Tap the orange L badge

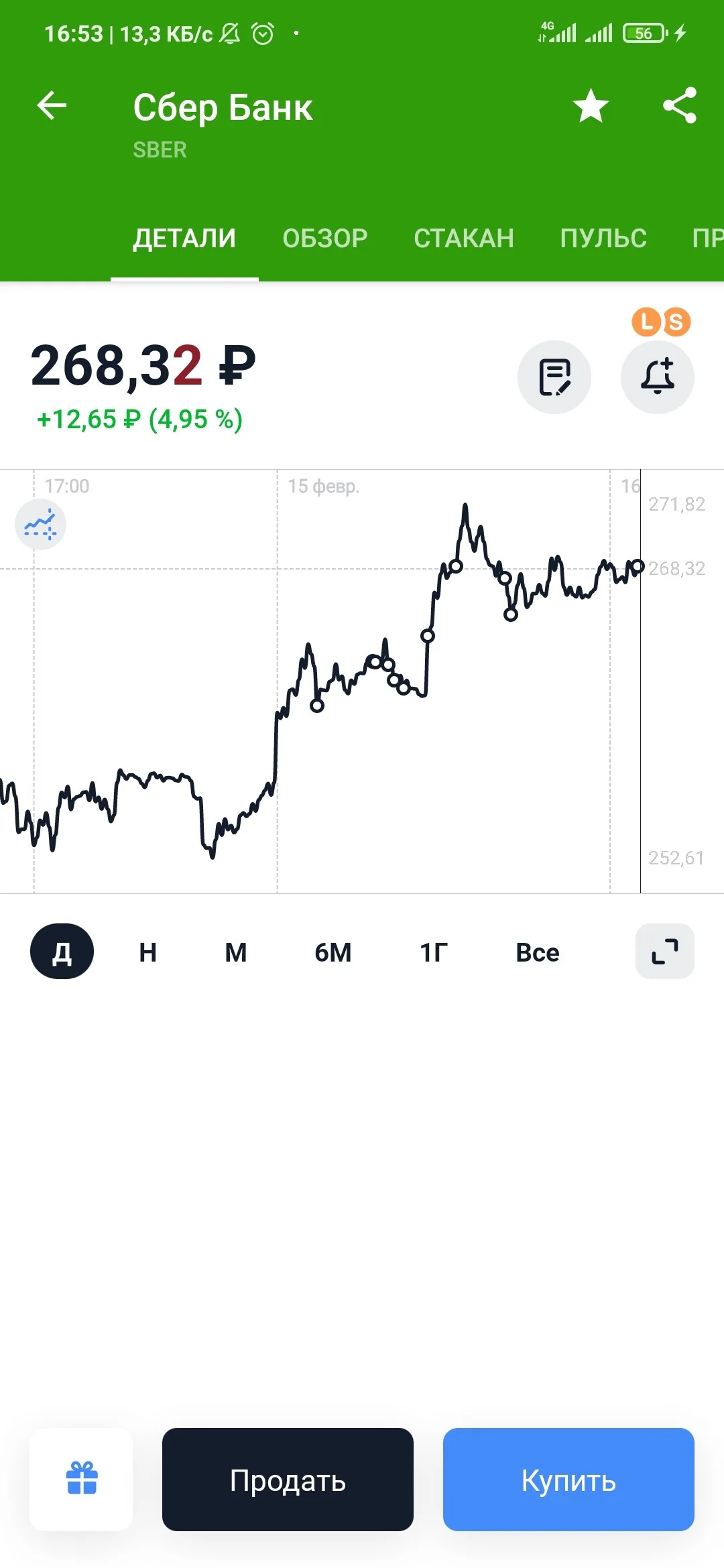pos(646,322)
